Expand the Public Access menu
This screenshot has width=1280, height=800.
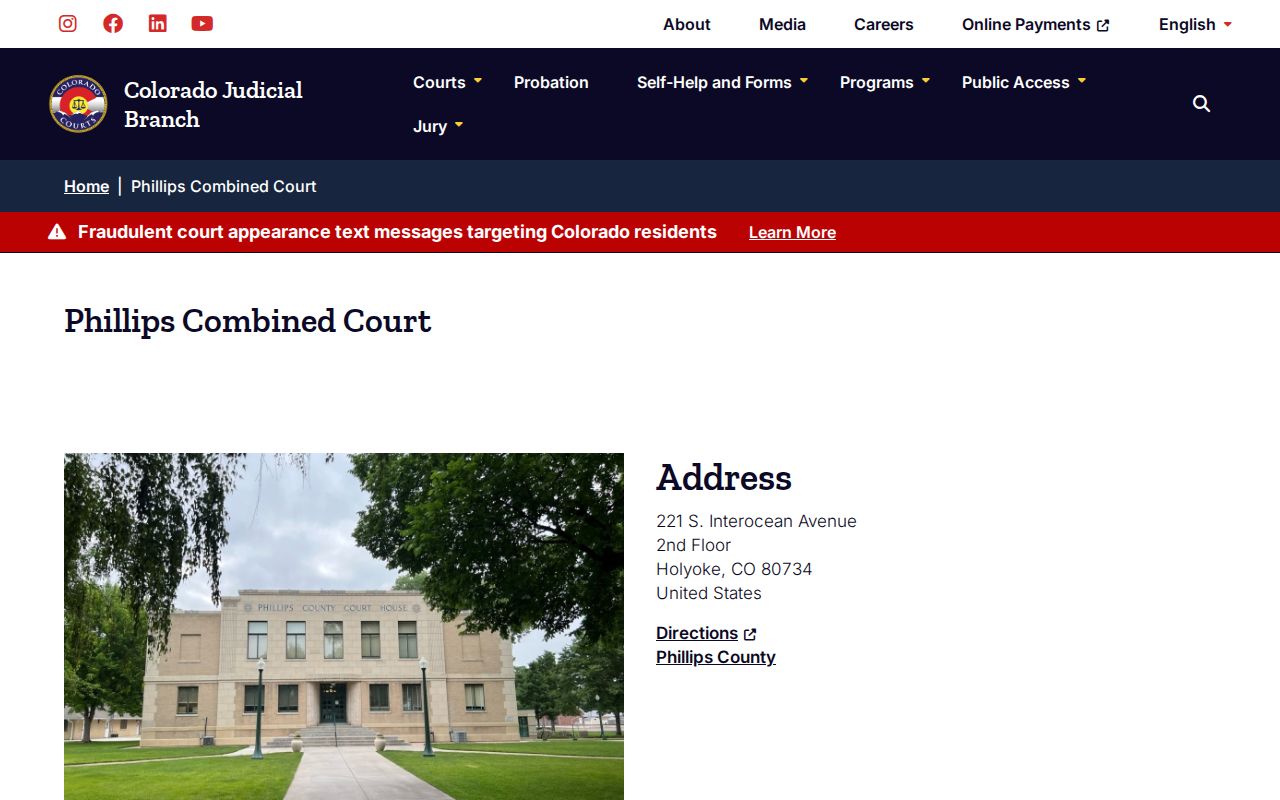pos(1023,82)
